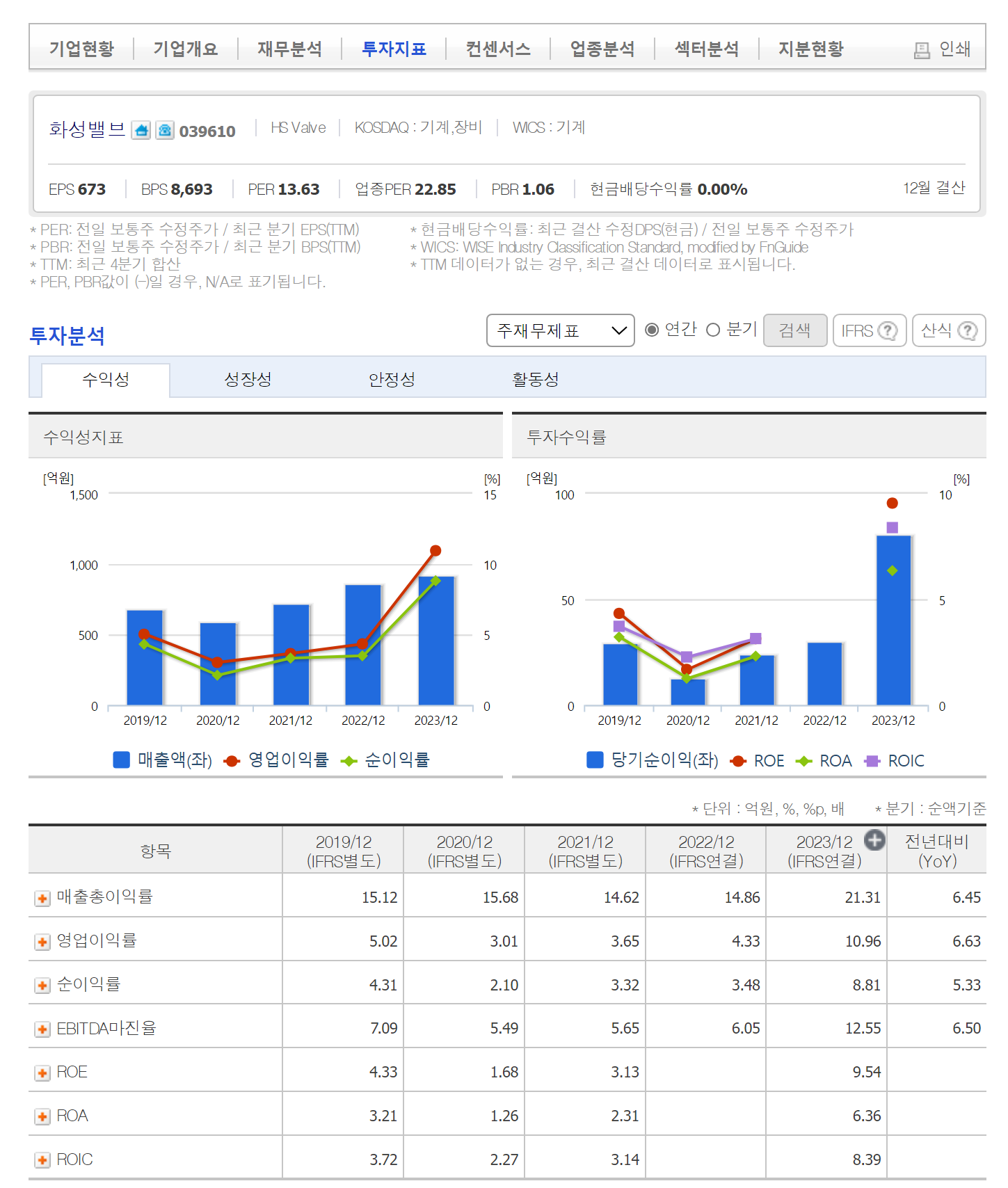Expand the 순이익률 row
1008x1188 pixels.
[x=42, y=986]
